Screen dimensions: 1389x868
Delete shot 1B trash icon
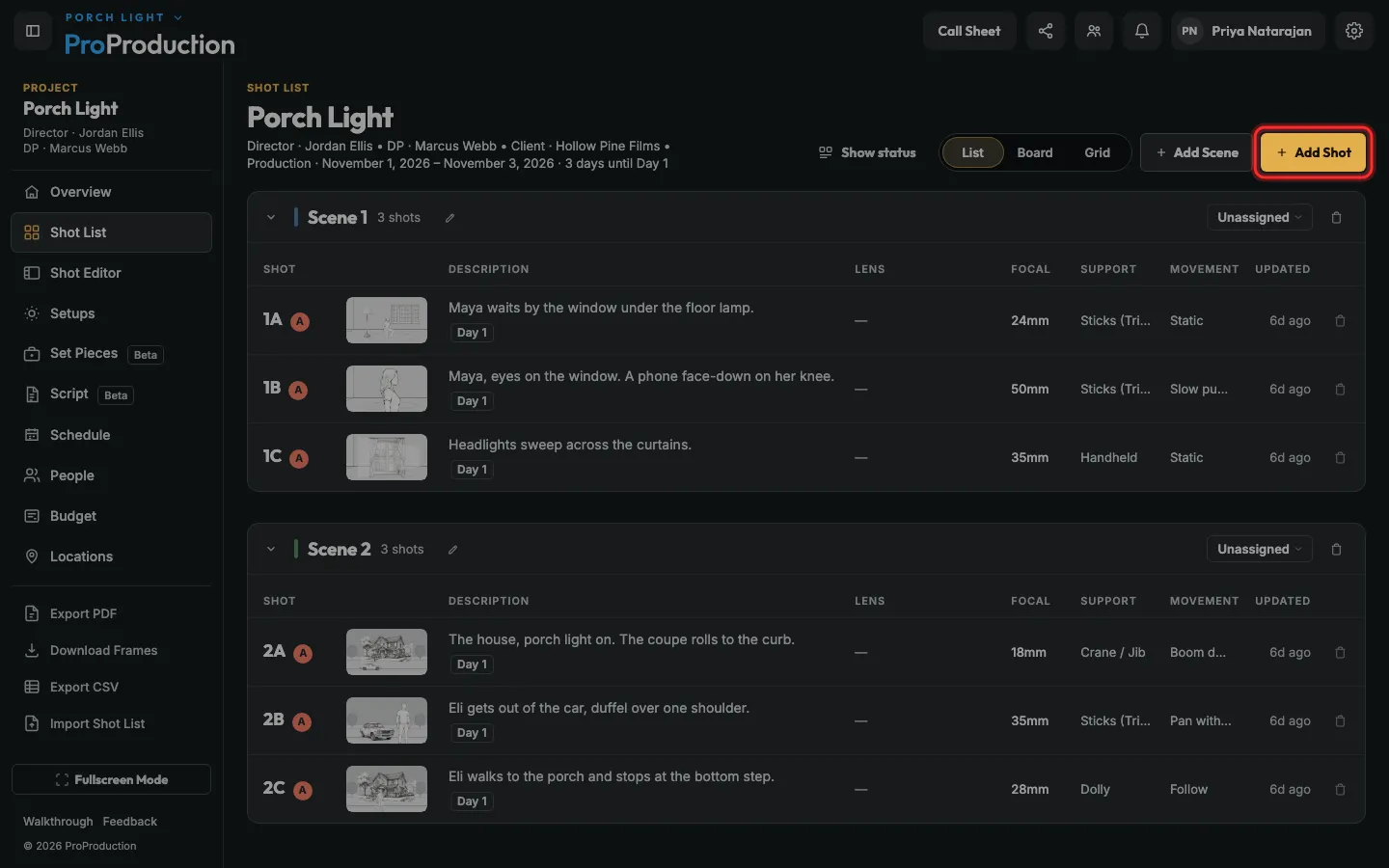point(1340,390)
